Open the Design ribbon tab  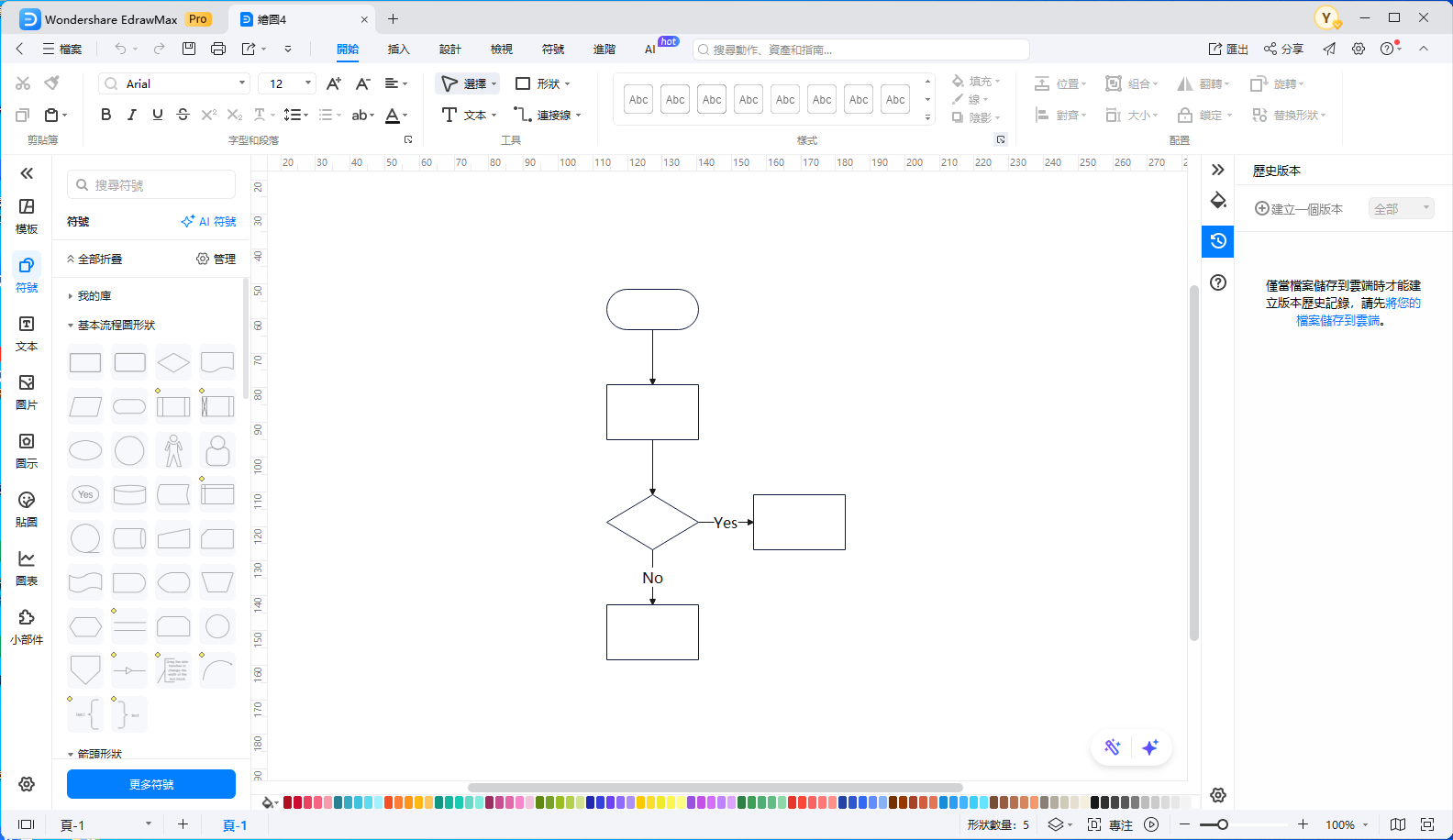point(449,50)
